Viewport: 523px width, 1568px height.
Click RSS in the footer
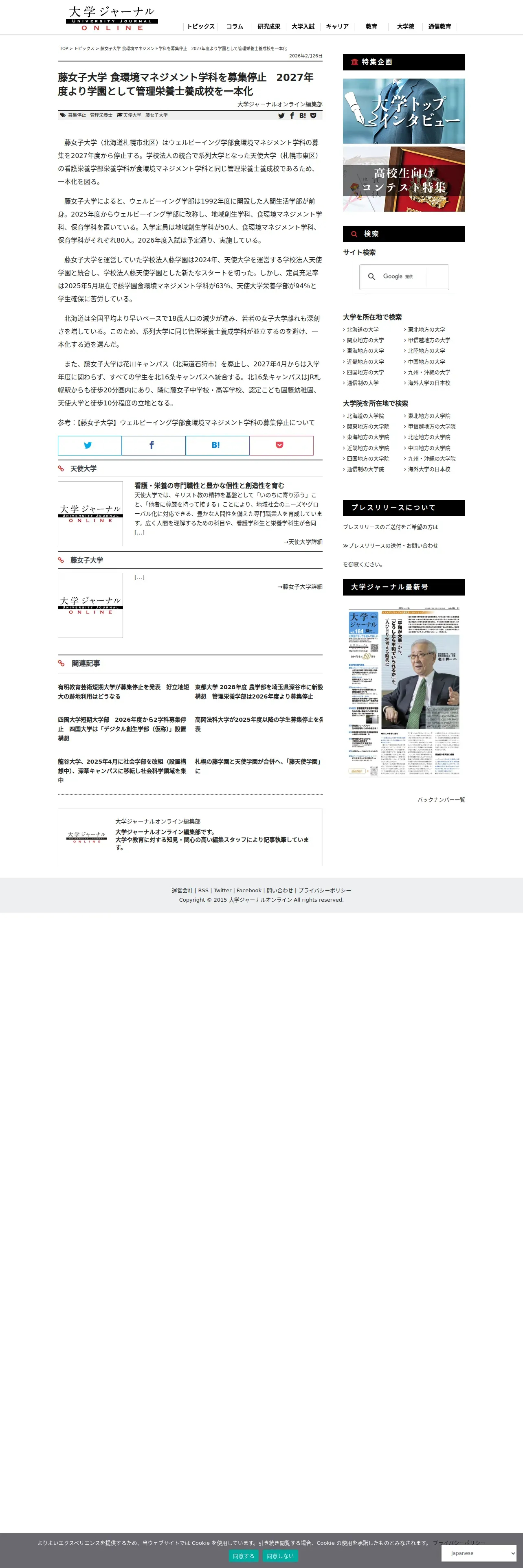click(203, 891)
